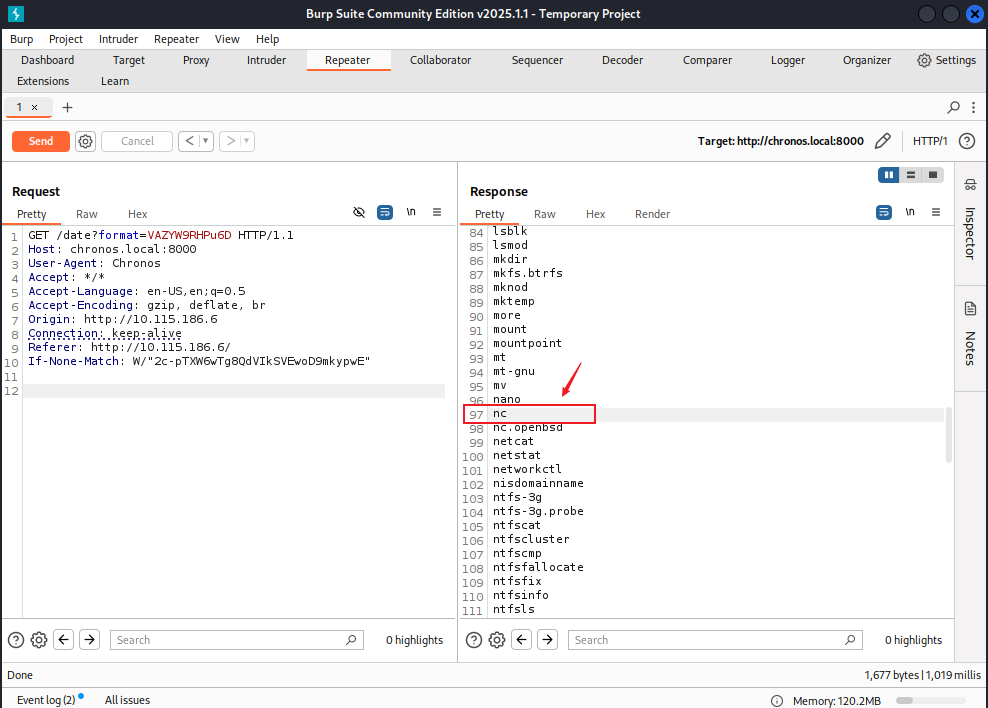
Task: Open the View menu
Action: coord(227,39)
